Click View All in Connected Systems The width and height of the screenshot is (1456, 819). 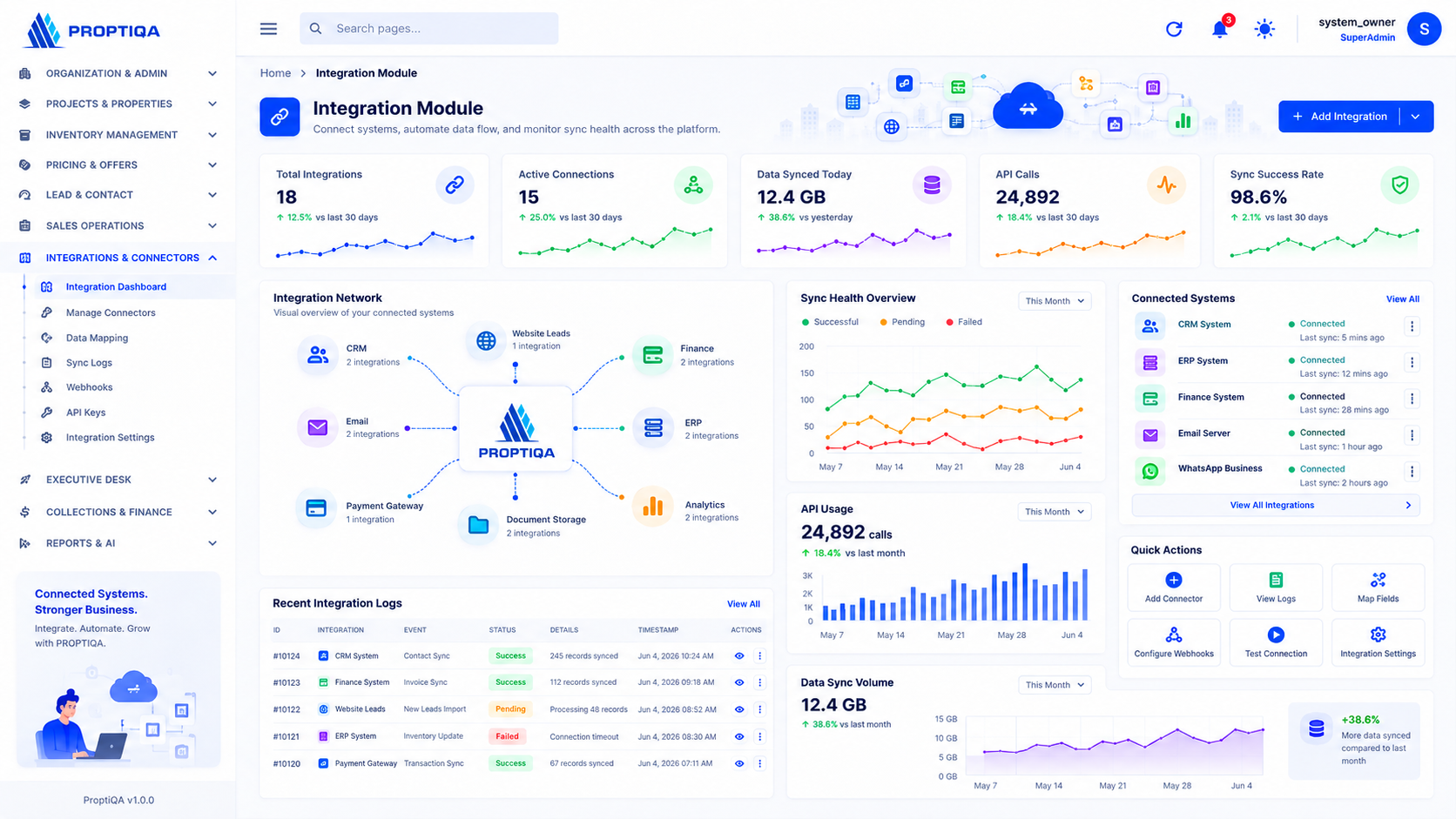[x=1402, y=299]
